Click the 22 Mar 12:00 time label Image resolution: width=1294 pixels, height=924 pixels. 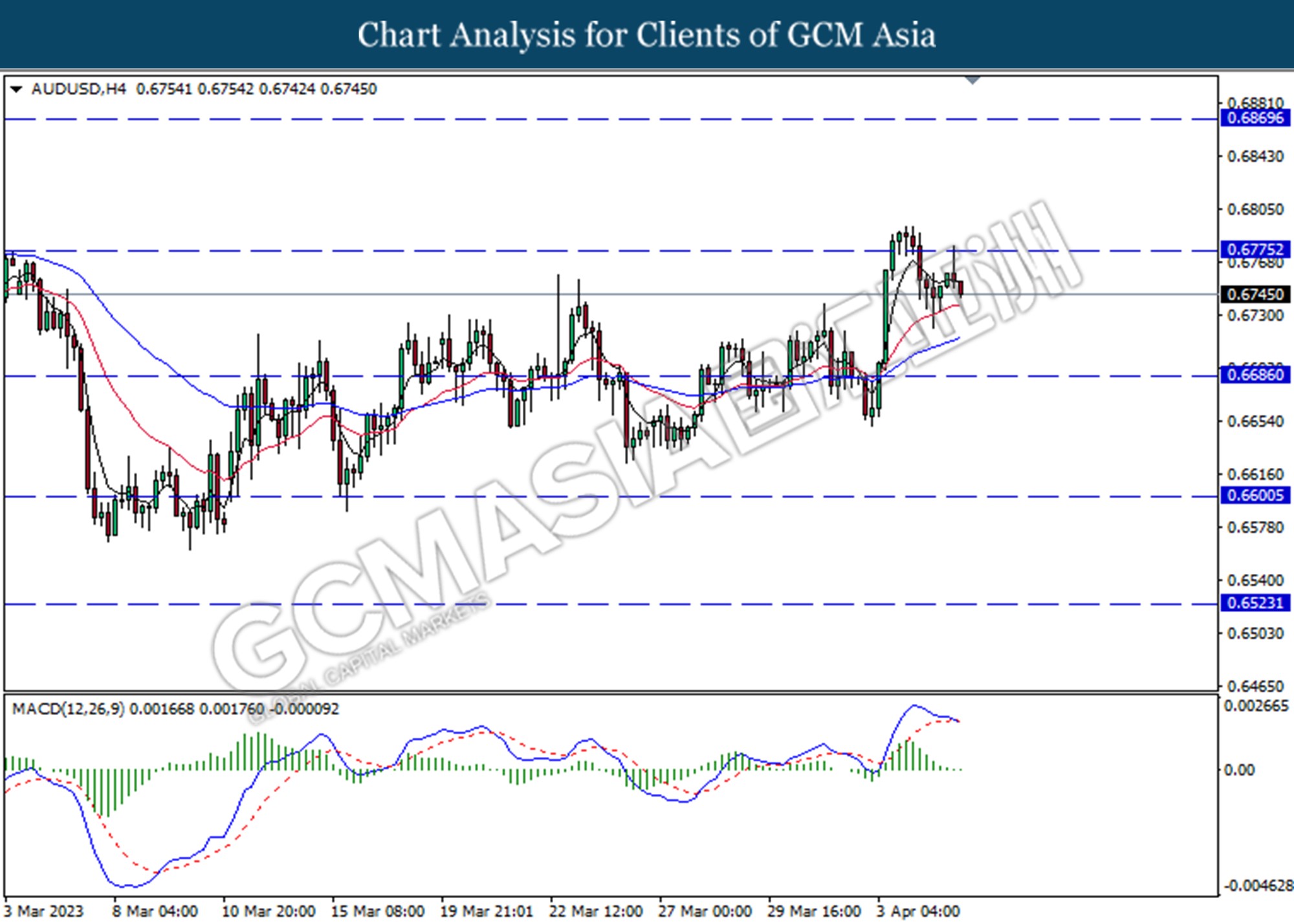coord(596,911)
